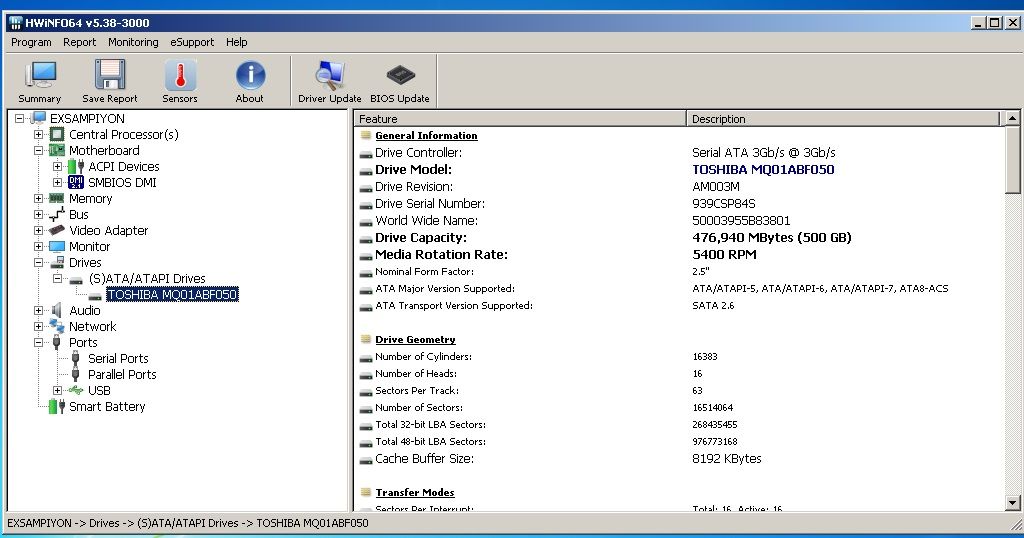Select the Serial Ports tree item
Image resolution: width=1024 pixels, height=538 pixels.
pyautogui.click(x=118, y=358)
